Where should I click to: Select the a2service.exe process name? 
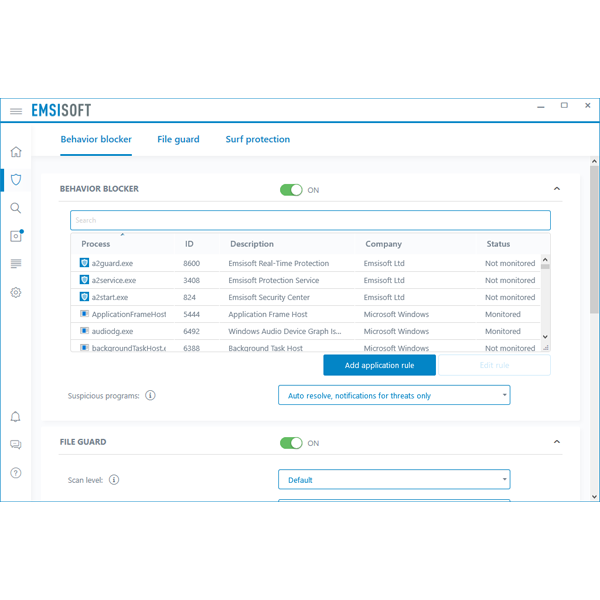(x=114, y=280)
